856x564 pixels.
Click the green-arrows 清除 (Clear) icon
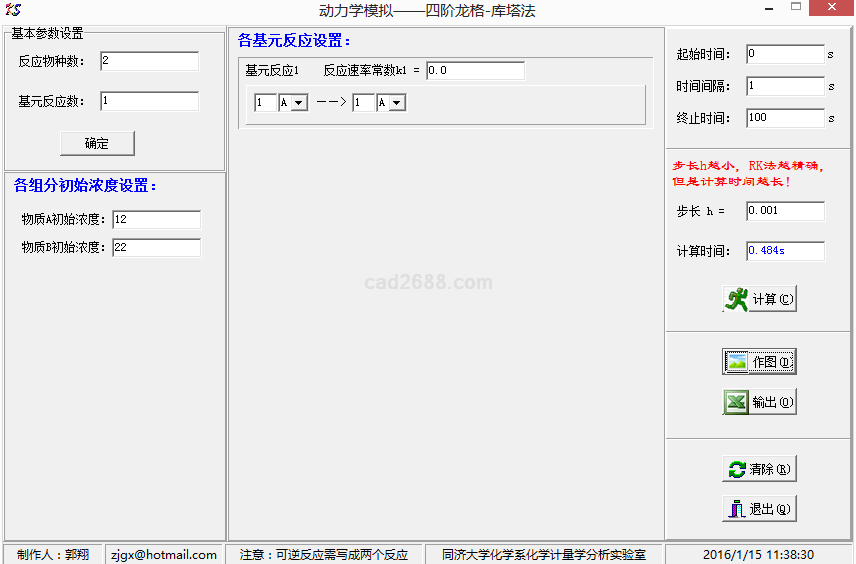point(737,469)
